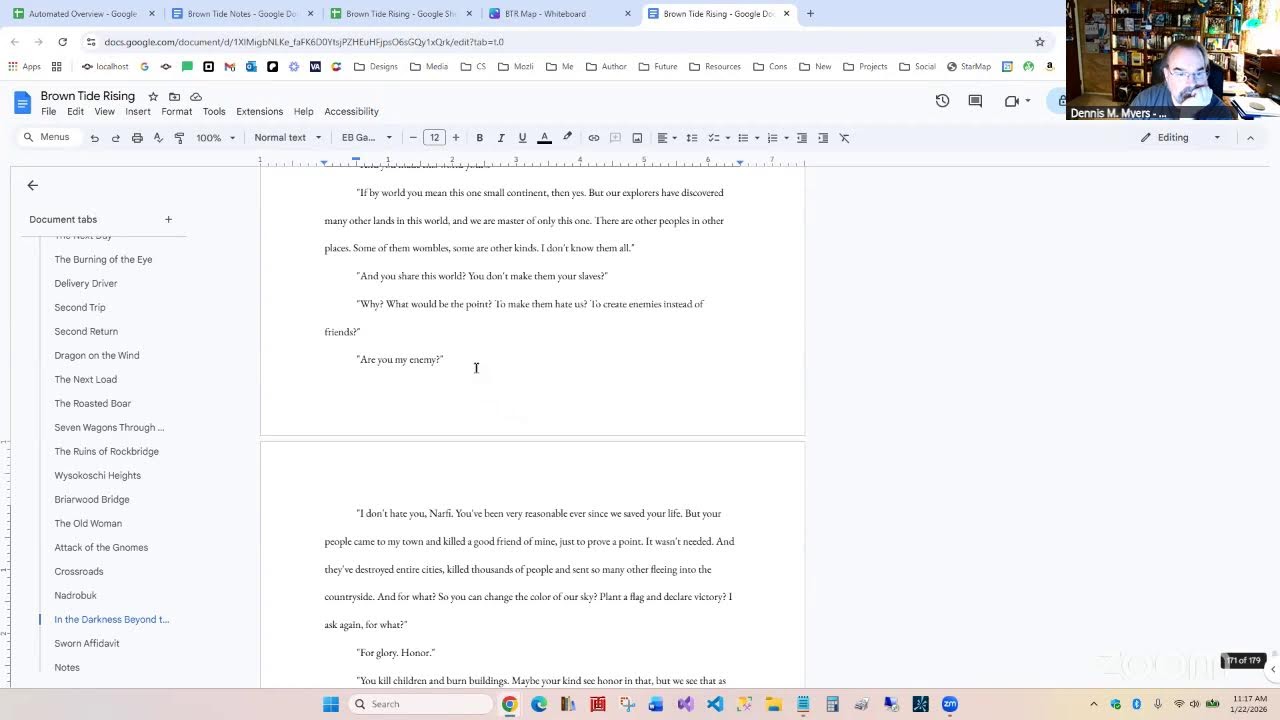Screen dimensions: 1280x720
Task: Open the Format menu
Action: (x=177, y=112)
